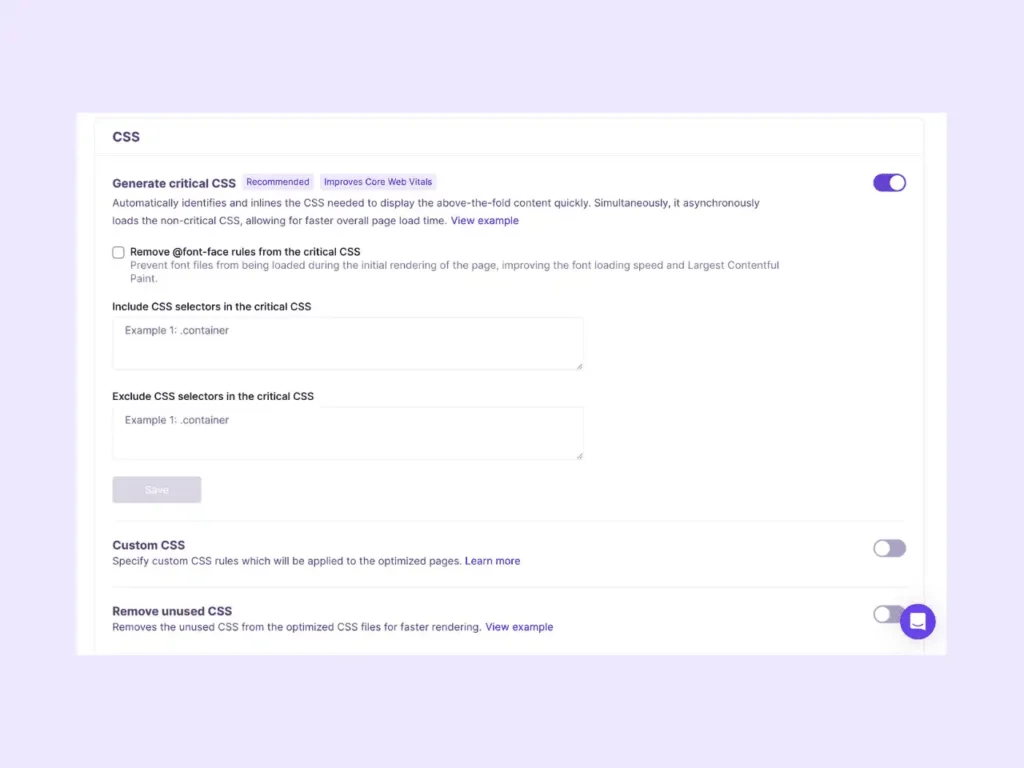This screenshot has width=1024, height=768.
Task: Click the Generate critical CSS heading
Action: [x=174, y=183]
